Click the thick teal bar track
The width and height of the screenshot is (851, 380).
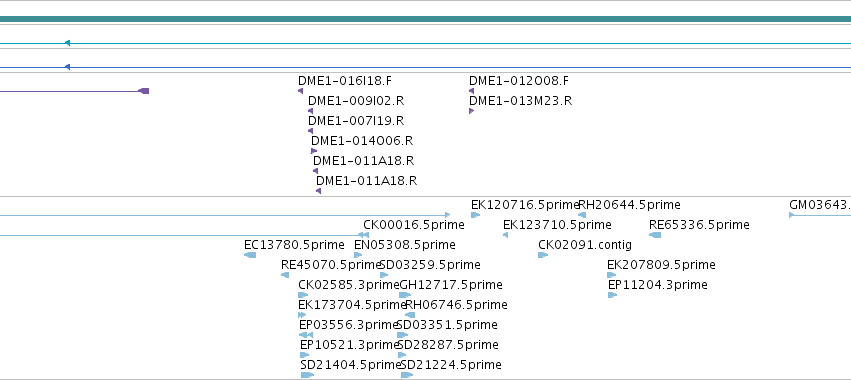click(426, 20)
